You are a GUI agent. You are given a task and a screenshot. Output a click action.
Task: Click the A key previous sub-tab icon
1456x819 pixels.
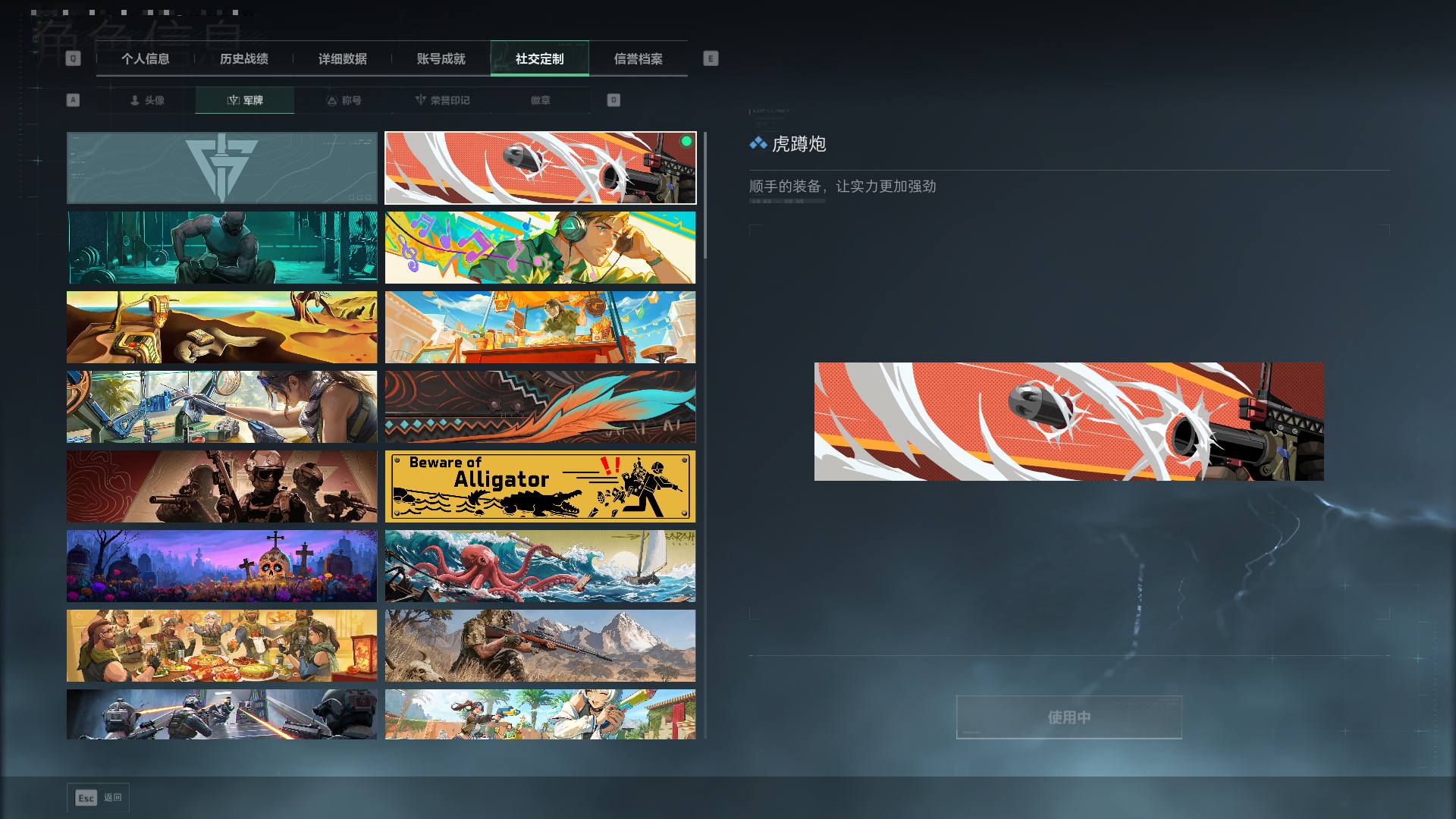[73, 100]
